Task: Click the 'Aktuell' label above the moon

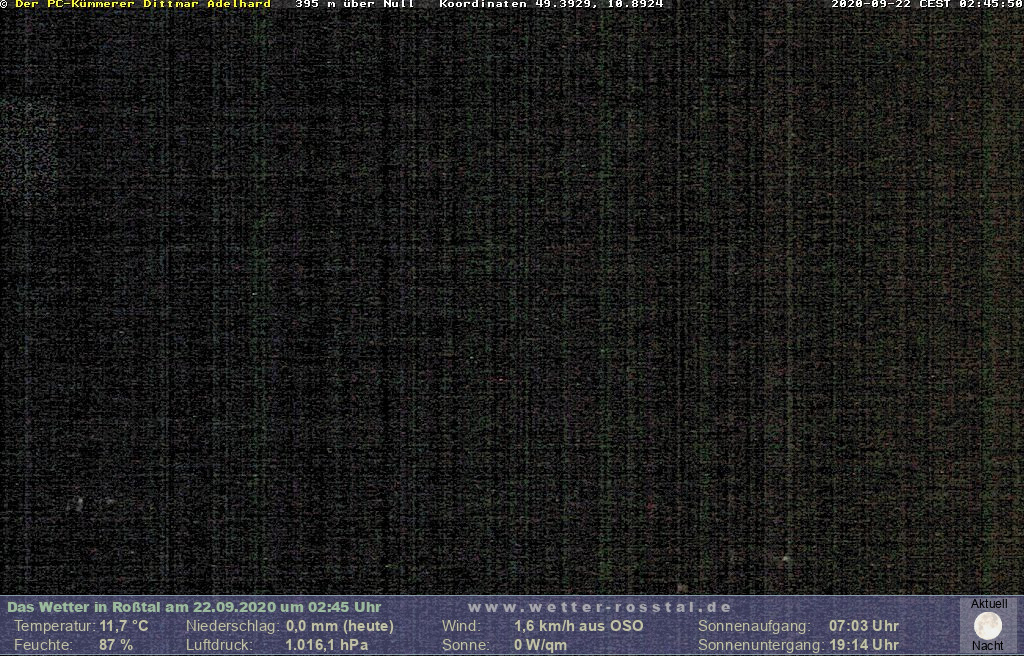Action: tap(989, 604)
